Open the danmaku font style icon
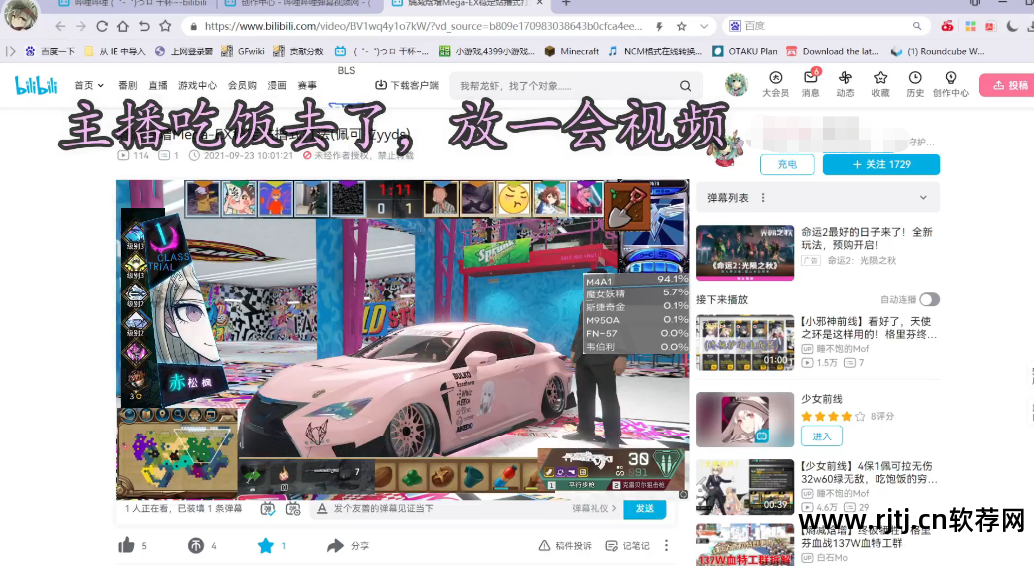 [x=322, y=509]
